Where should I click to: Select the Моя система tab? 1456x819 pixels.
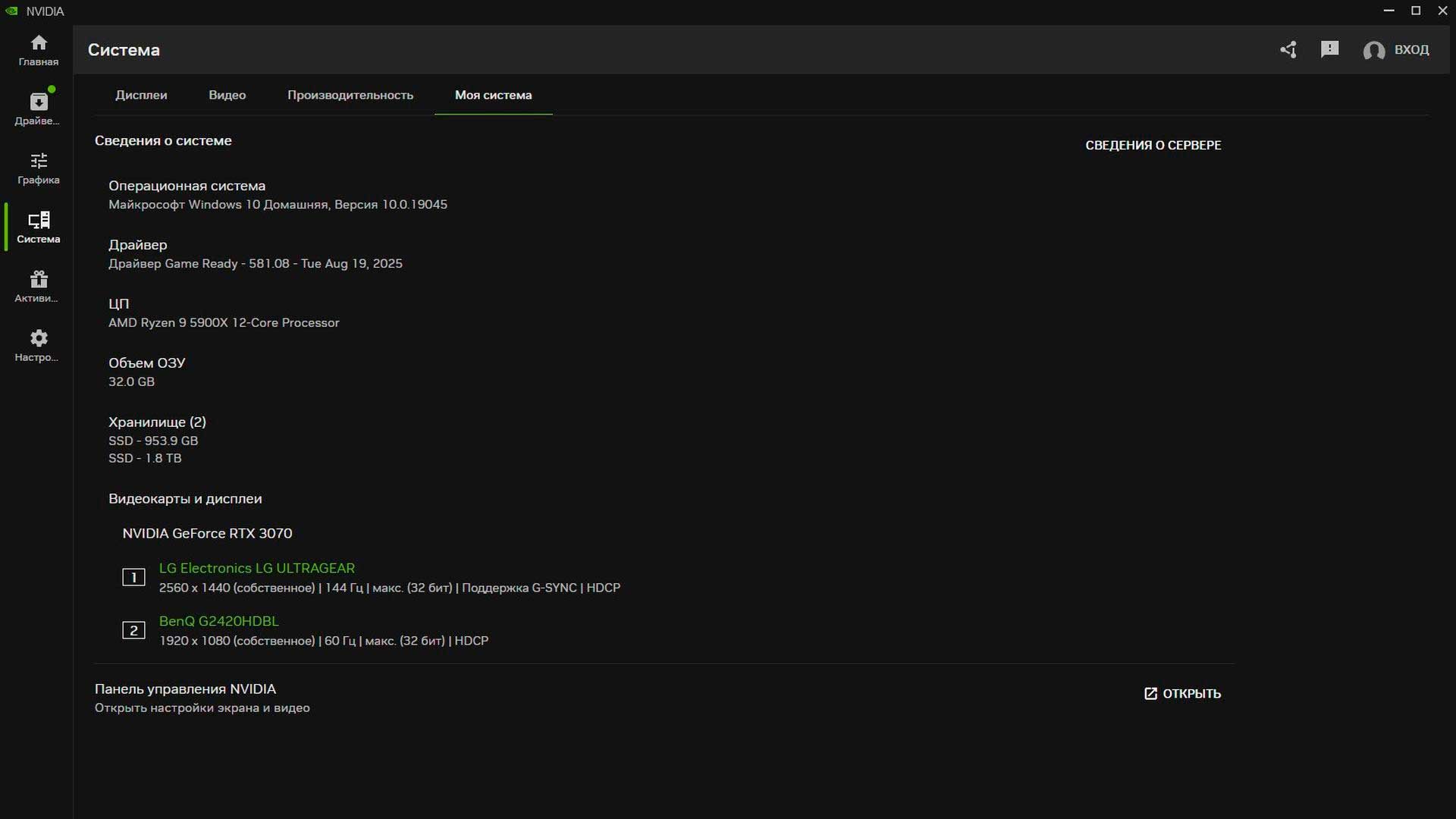(x=492, y=95)
